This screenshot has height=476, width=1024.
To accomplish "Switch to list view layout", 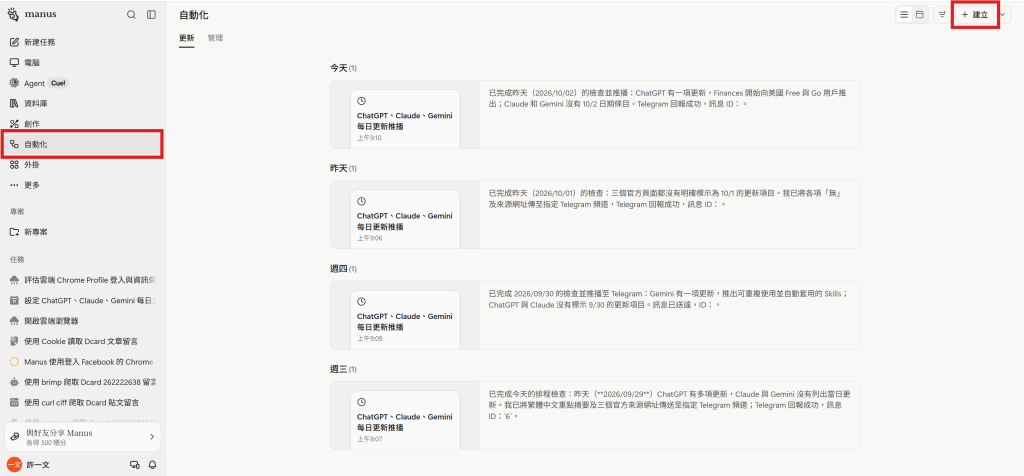I will tap(904, 14).
